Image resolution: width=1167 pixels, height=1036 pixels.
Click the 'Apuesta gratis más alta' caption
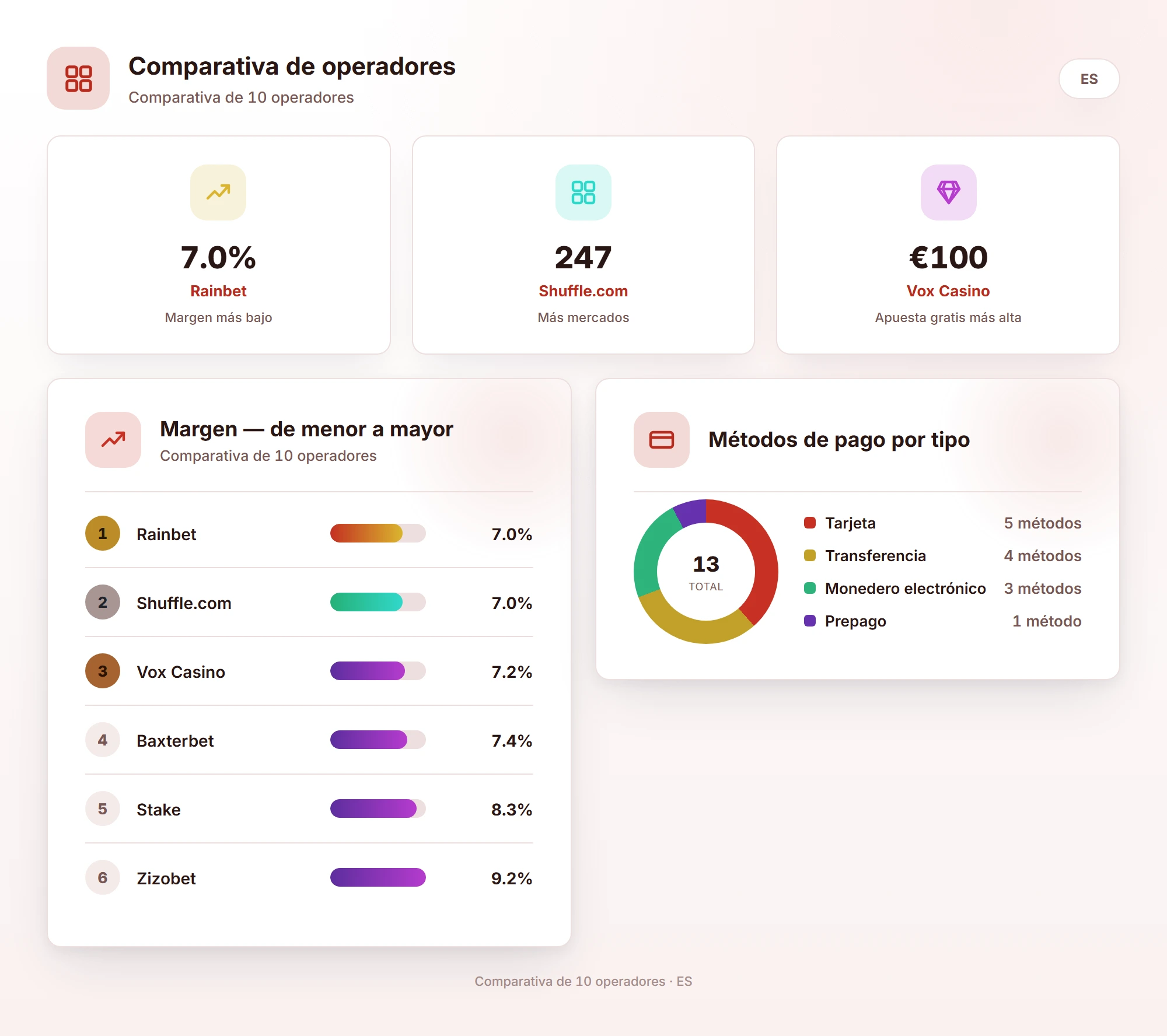[x=948, y=317]
